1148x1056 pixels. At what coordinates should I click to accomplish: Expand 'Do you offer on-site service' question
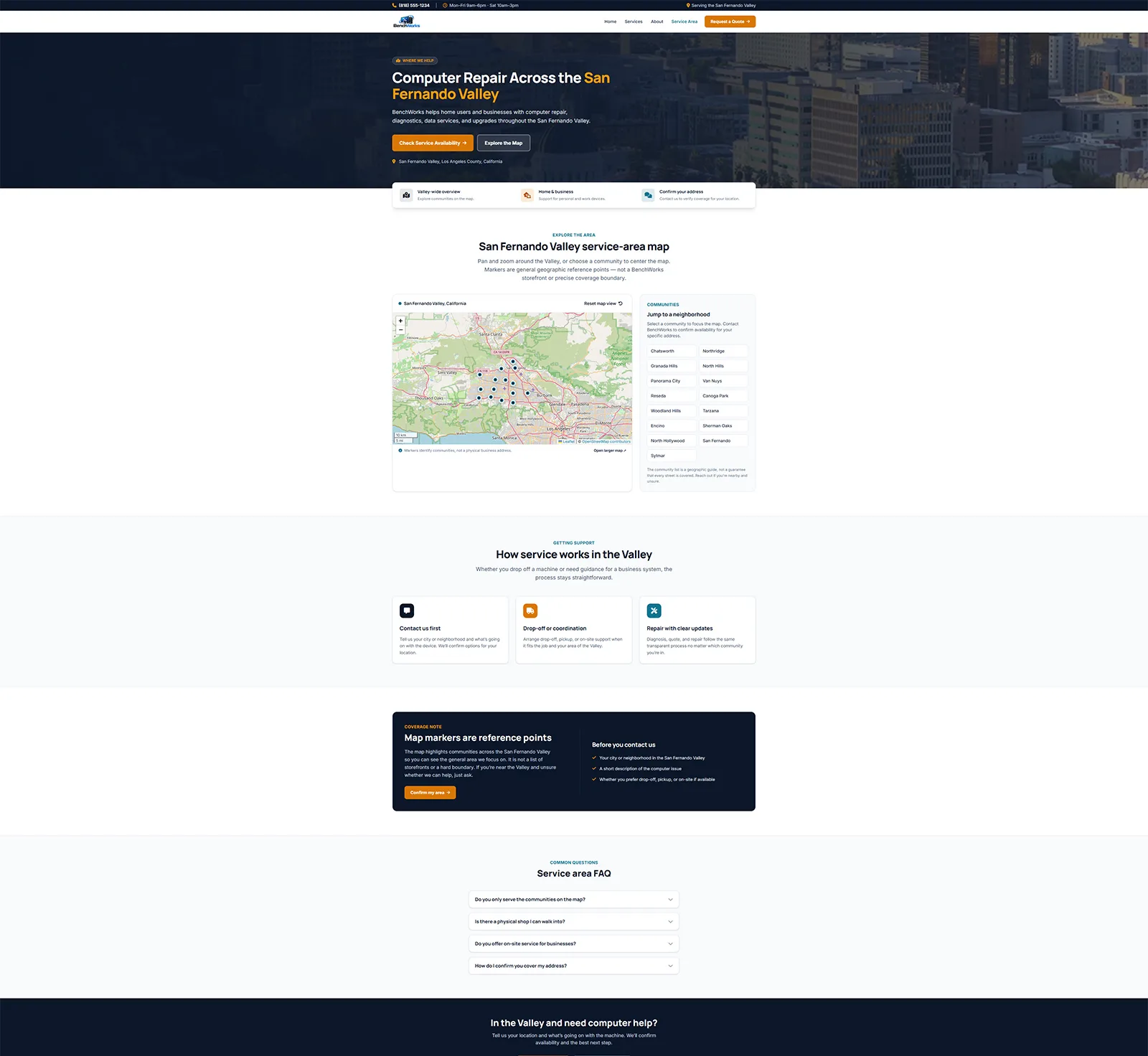coord(574,944)
